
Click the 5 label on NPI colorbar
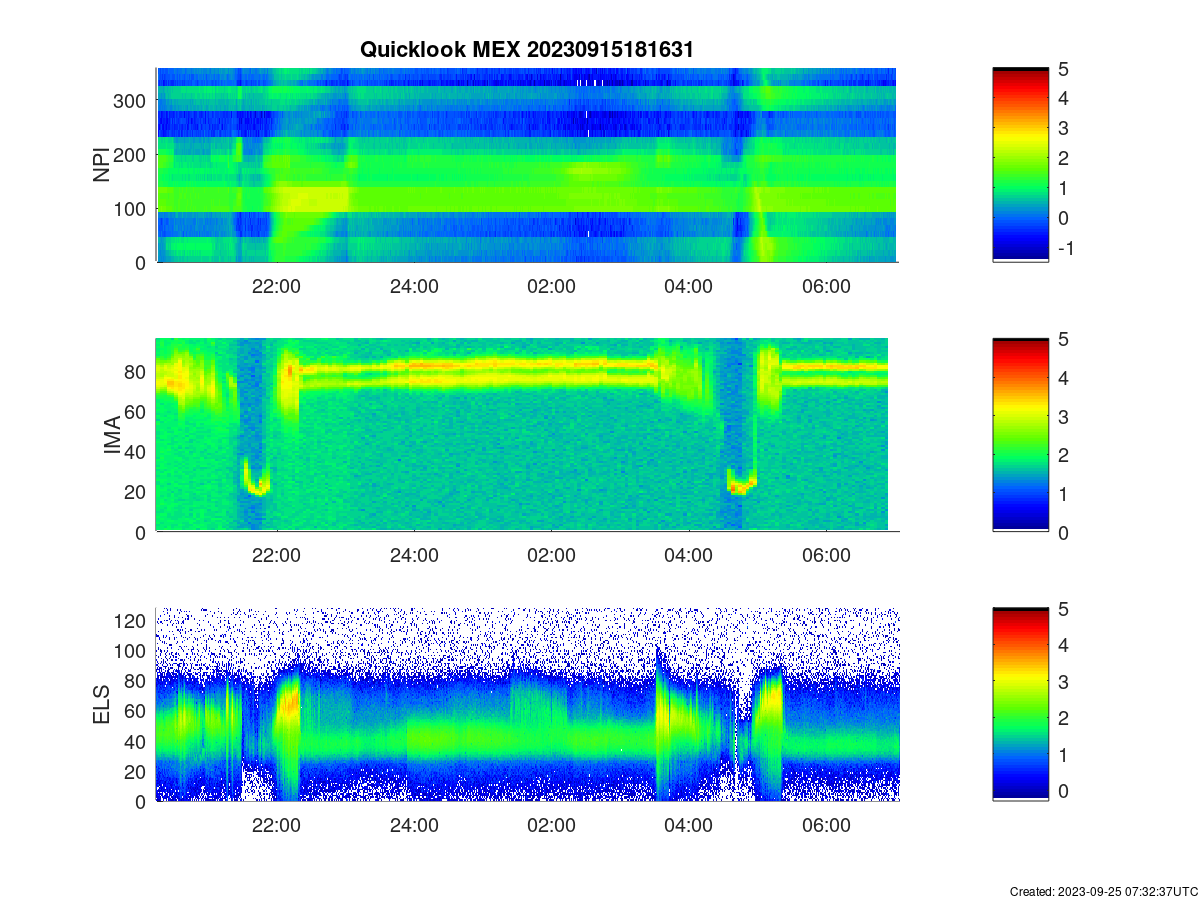(x=1063, y=68)
